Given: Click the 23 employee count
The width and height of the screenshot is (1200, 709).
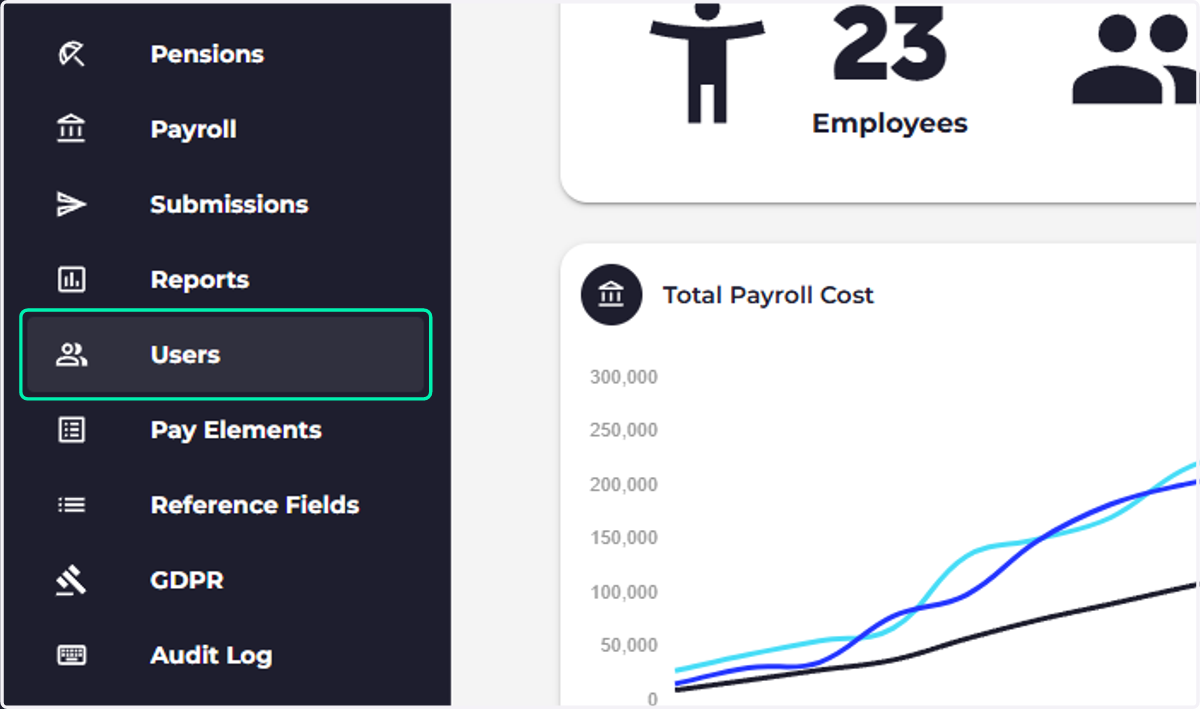Looking at the screenshot, I should point(889,44).
